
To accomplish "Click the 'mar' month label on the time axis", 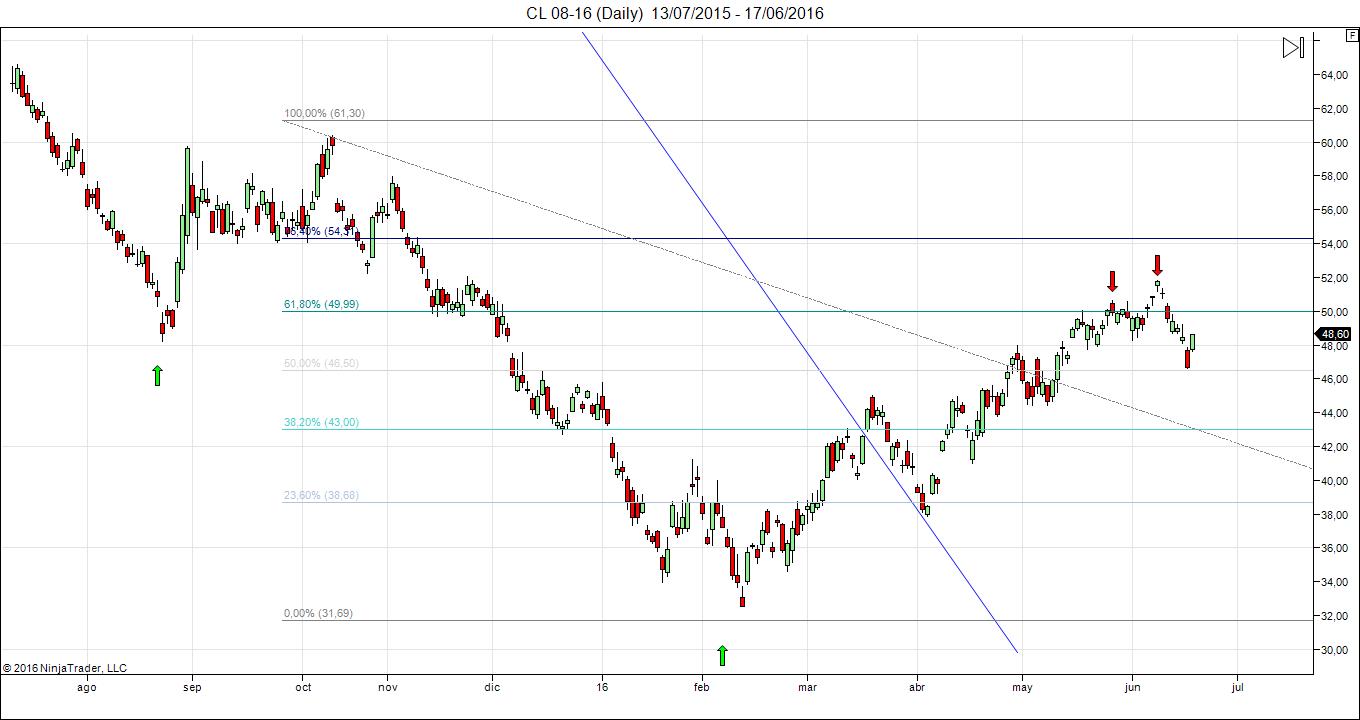I will [x=808, y=687].
